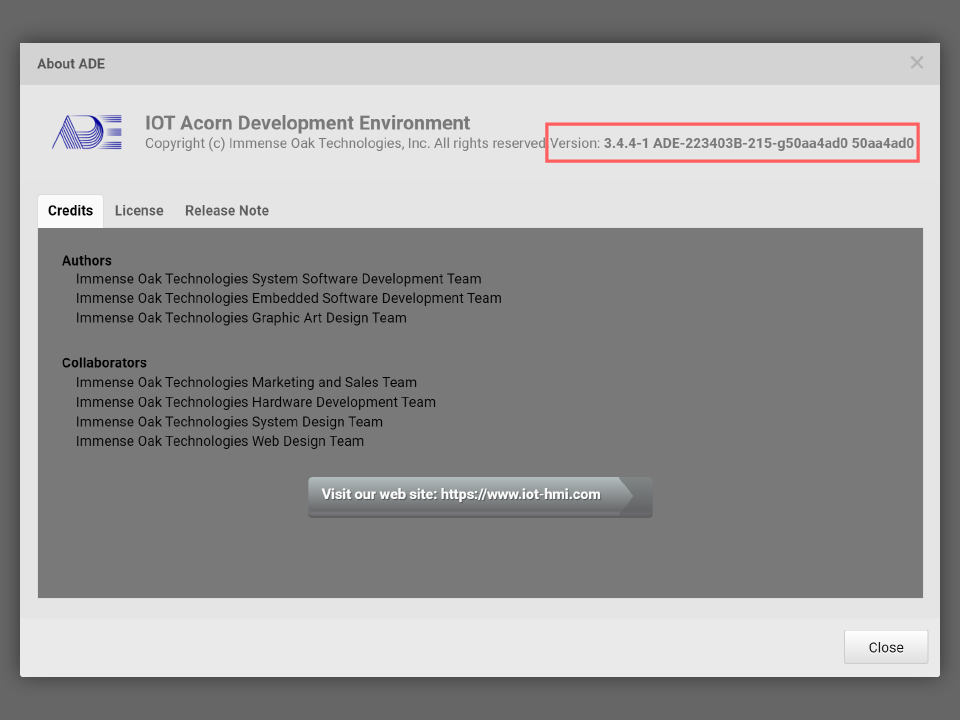Select the System Software Development Team line
This screenshot has width=960, height=720.
(x=278, y=279)
